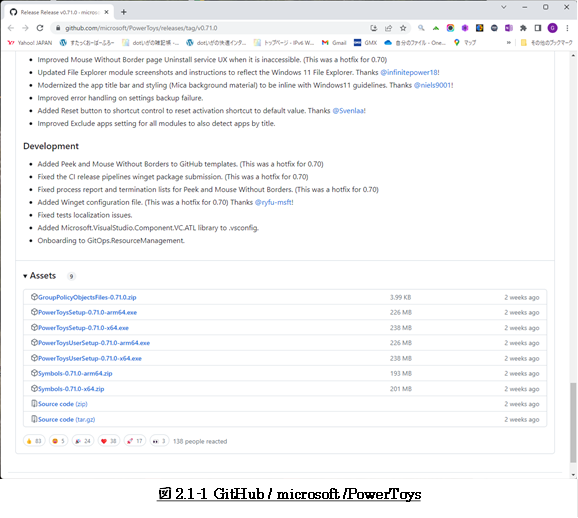Open @Svenlaa profile link
The image size is (578, 518).
(x=348, y=111)
